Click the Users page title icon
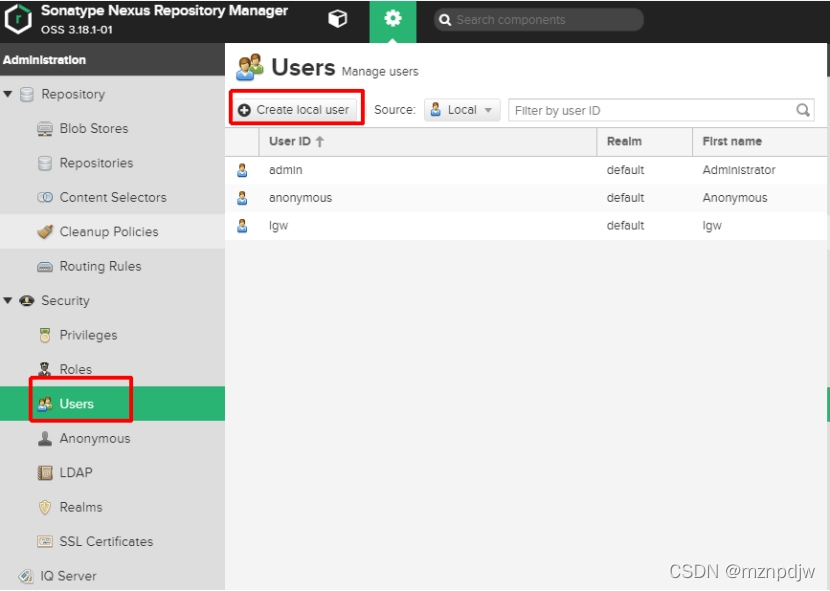 pyautogui.click(x=250, y=67)
